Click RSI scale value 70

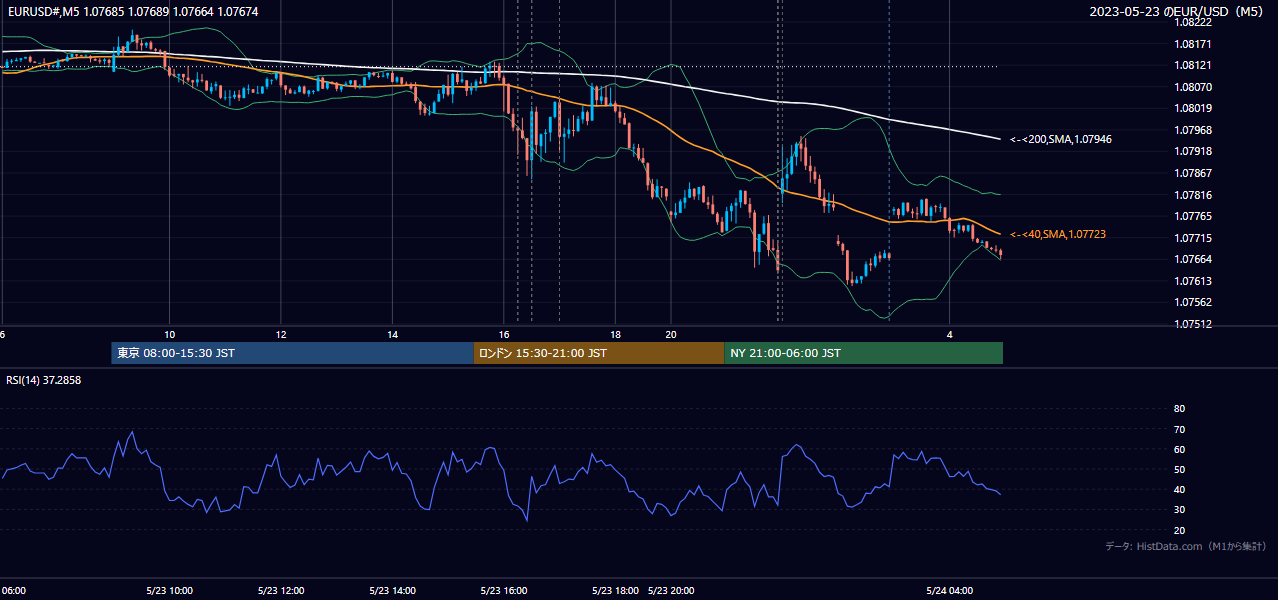1179,429
